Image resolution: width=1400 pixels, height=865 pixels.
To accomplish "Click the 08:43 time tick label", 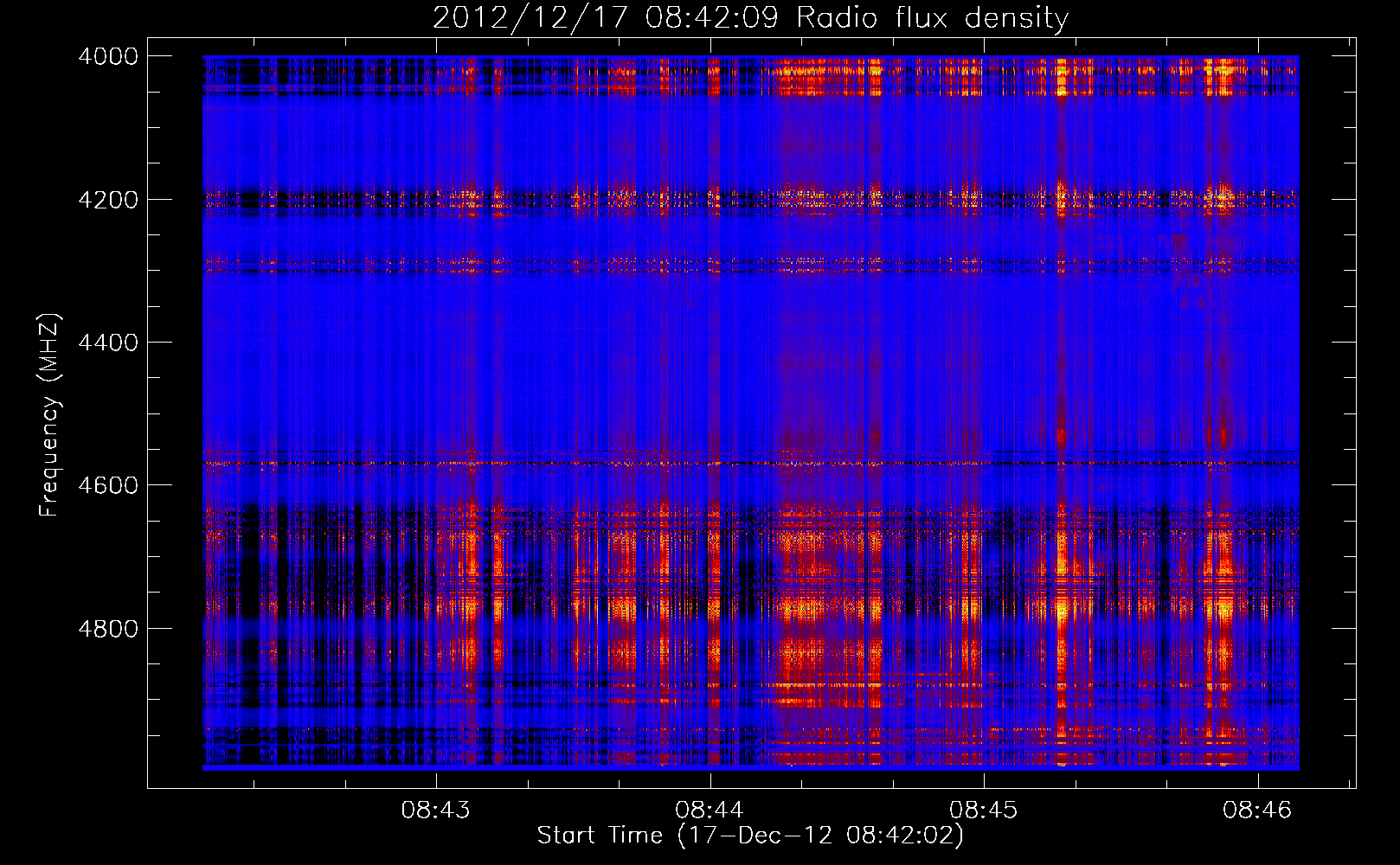I will point(436,811).
